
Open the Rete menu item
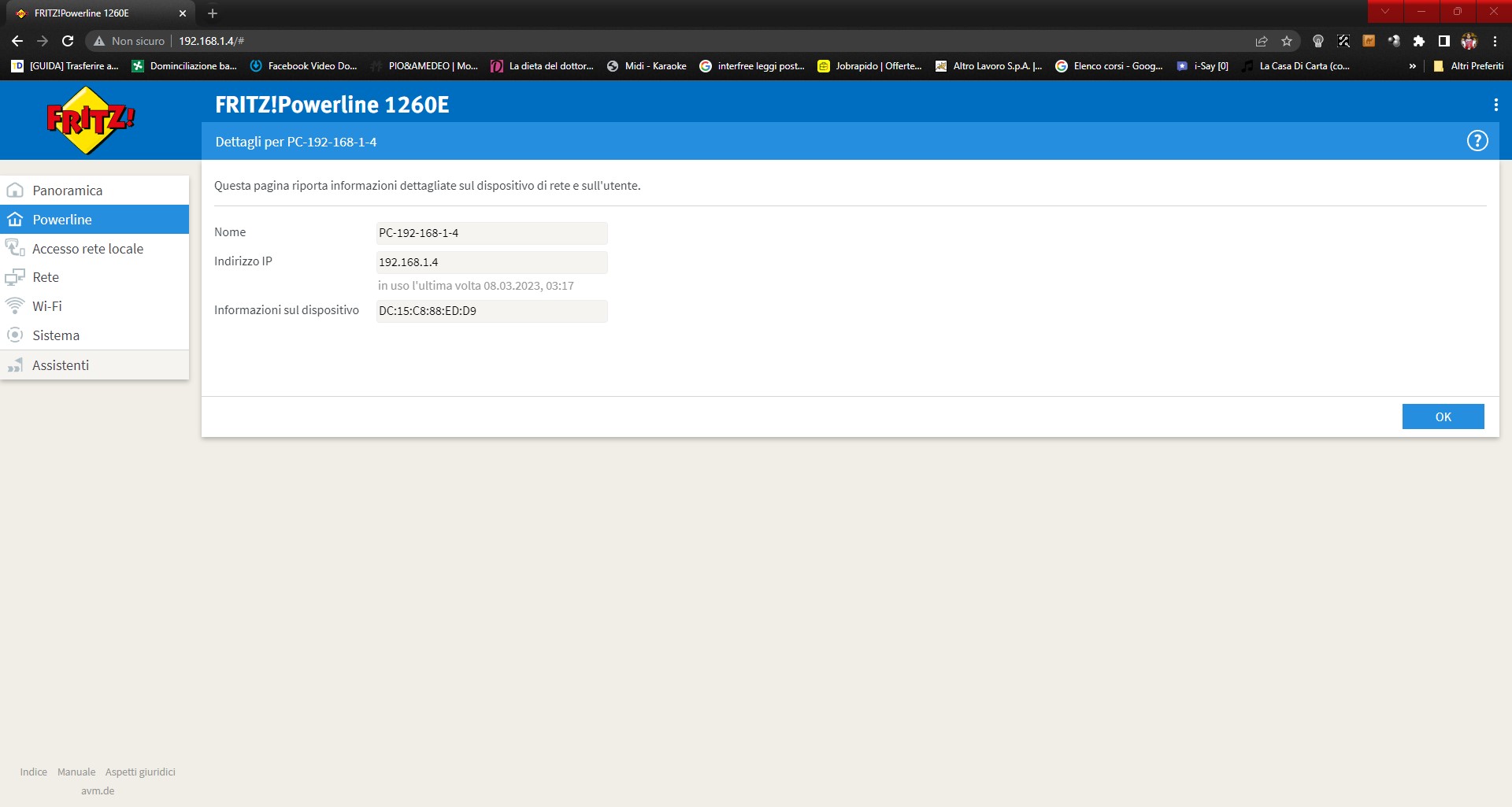pos(94,277)
